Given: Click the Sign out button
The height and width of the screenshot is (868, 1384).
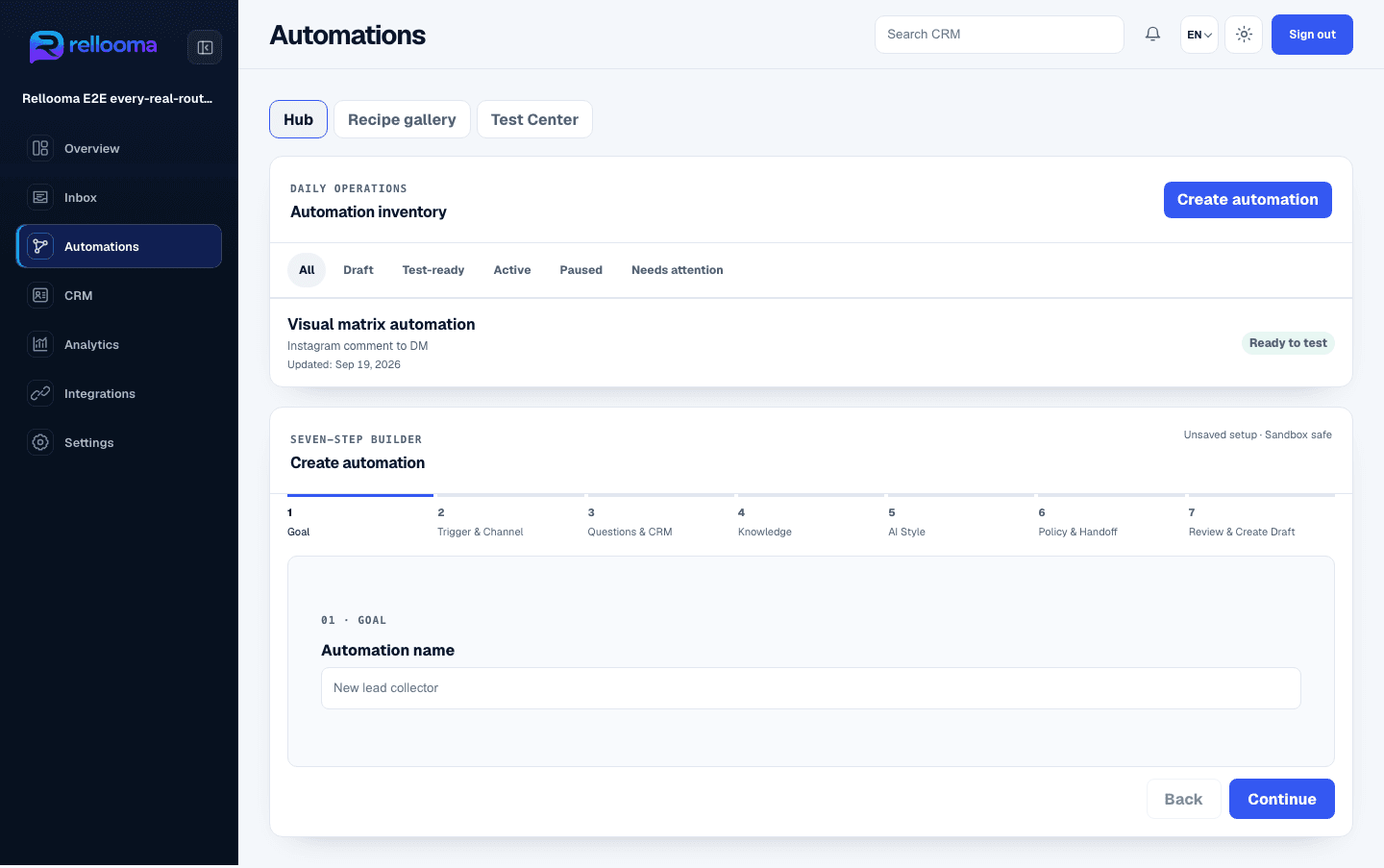Looking at the screenshot, I should click(1312, 35).
